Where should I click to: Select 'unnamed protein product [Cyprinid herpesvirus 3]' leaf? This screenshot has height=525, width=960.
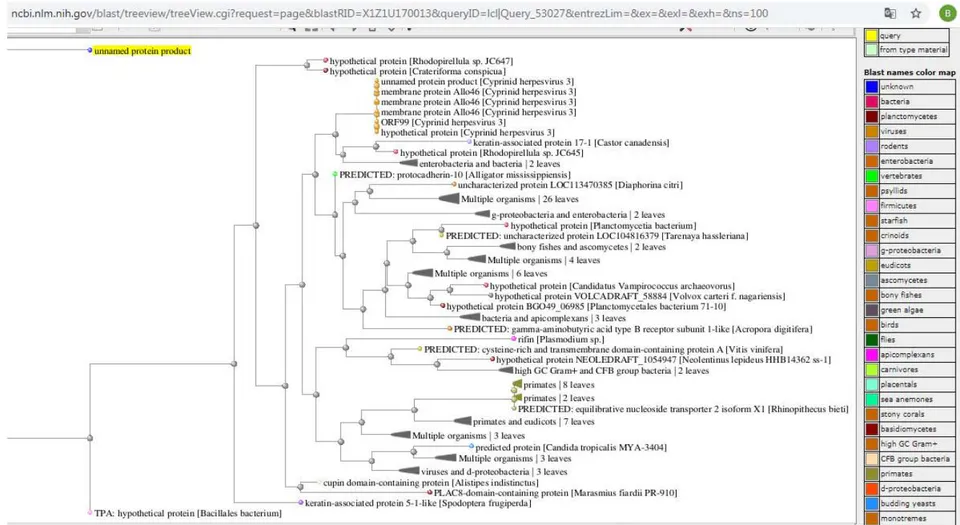point(478,81)
